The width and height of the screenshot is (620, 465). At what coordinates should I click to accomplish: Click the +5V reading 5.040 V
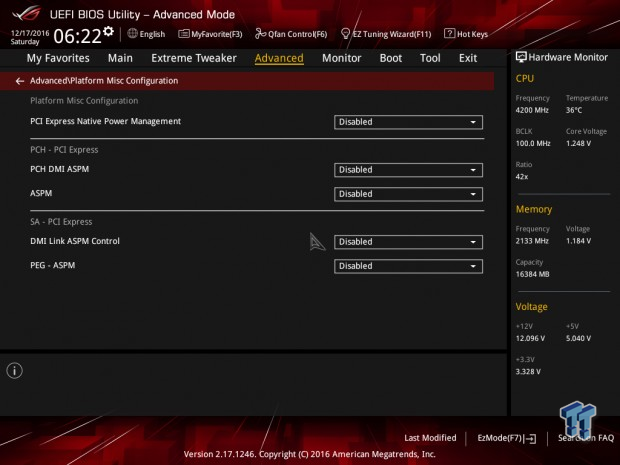point(578,338)
